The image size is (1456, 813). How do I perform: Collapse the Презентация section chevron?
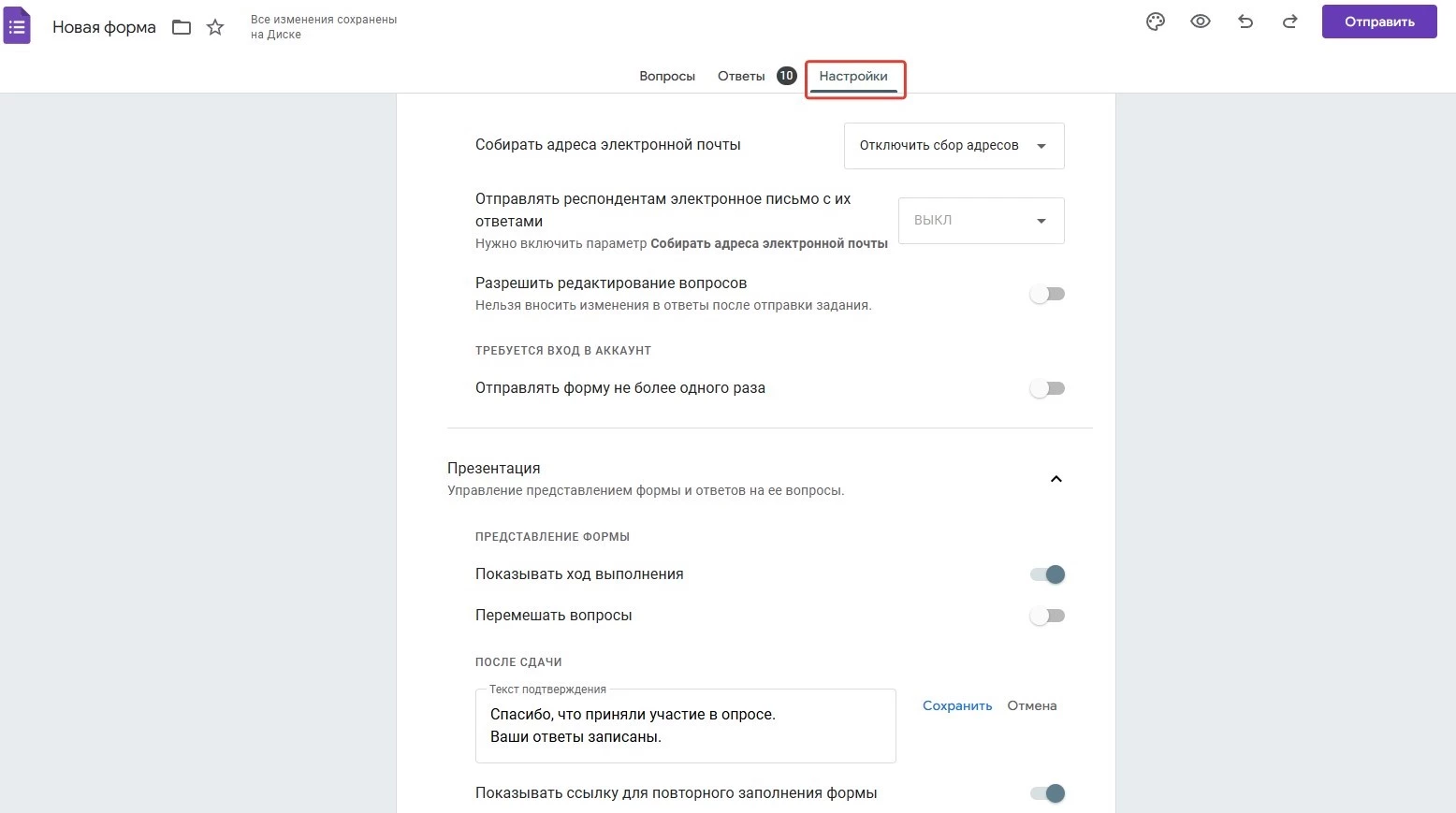tap(1056, 479)
